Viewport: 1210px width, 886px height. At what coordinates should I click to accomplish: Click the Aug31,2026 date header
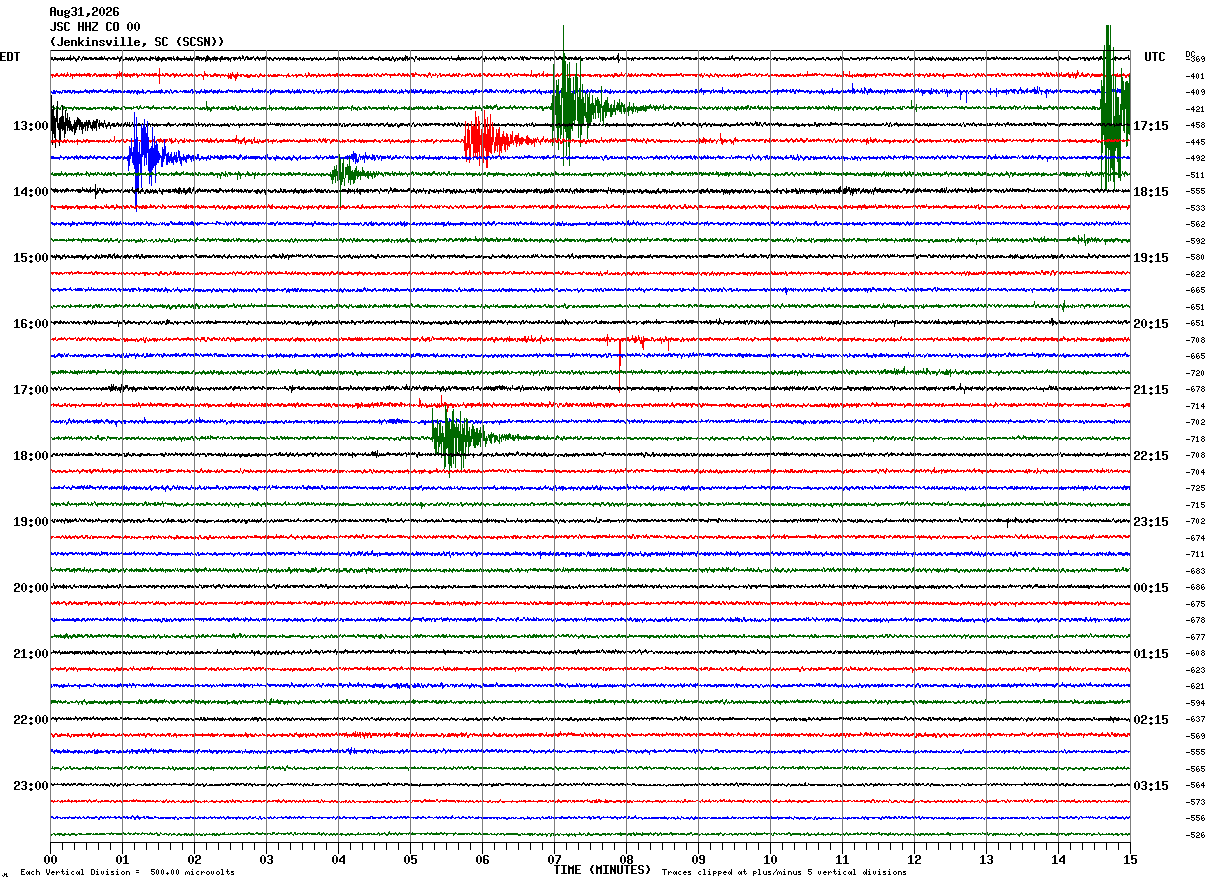pyautogui.click(x=84, y=12)
